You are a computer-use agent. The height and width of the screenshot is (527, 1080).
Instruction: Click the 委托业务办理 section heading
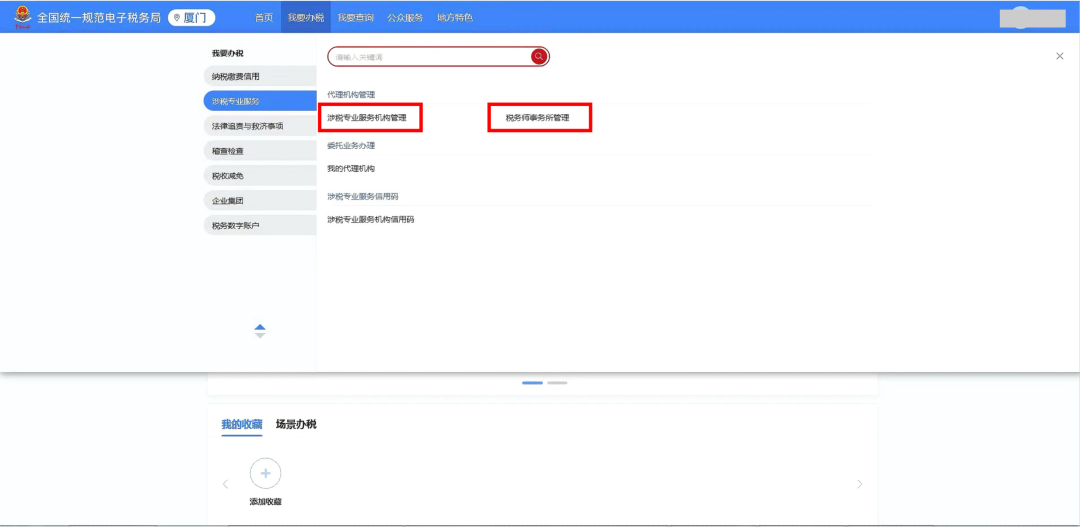pos(351,145)
